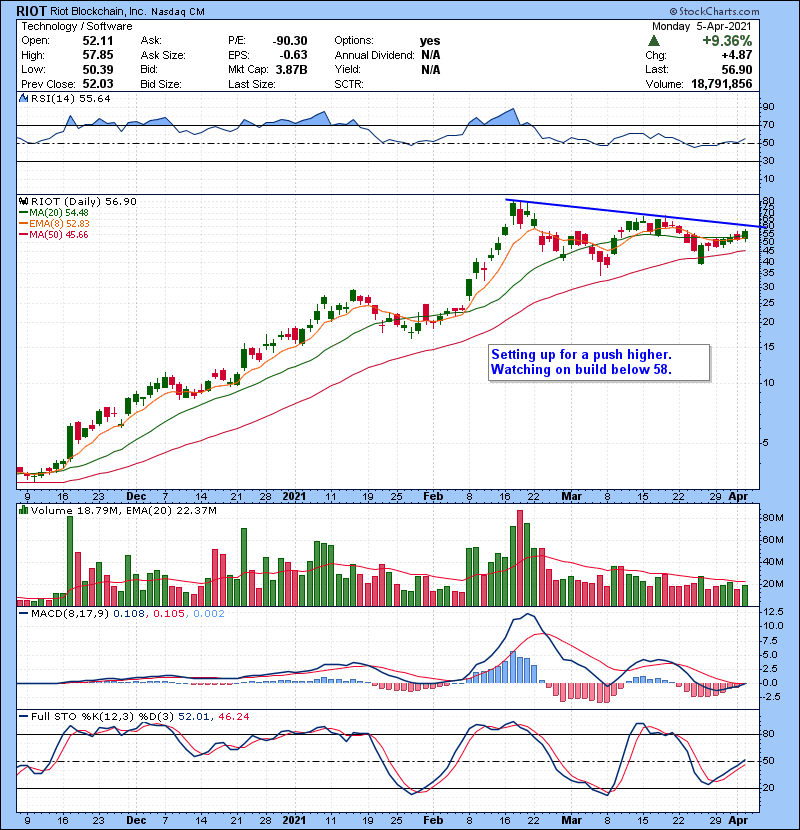Click the P/E value -90.30
This screenshot has height=830, width=800.
point(290,41)
